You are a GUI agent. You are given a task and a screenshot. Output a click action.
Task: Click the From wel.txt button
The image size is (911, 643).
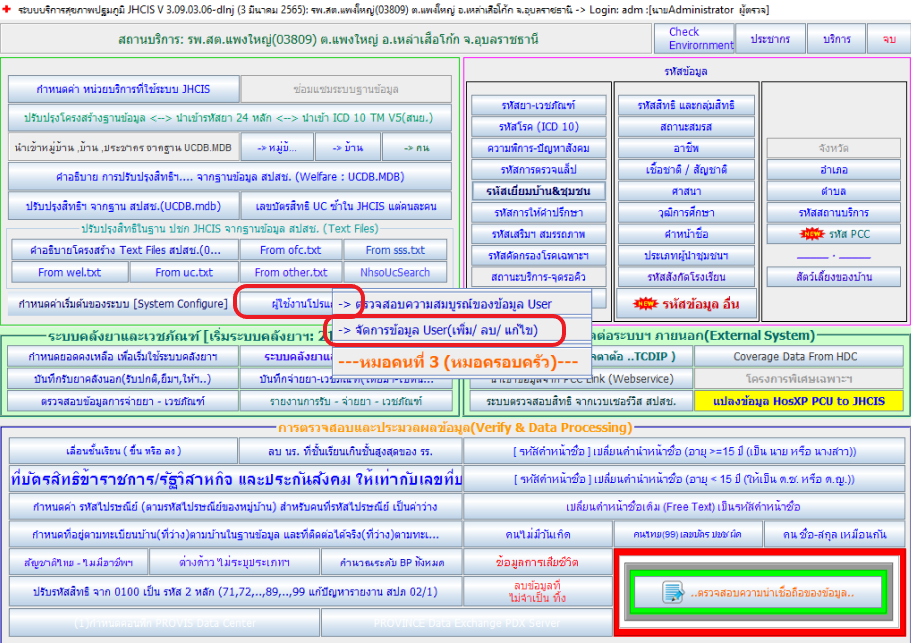coord(69,272)
